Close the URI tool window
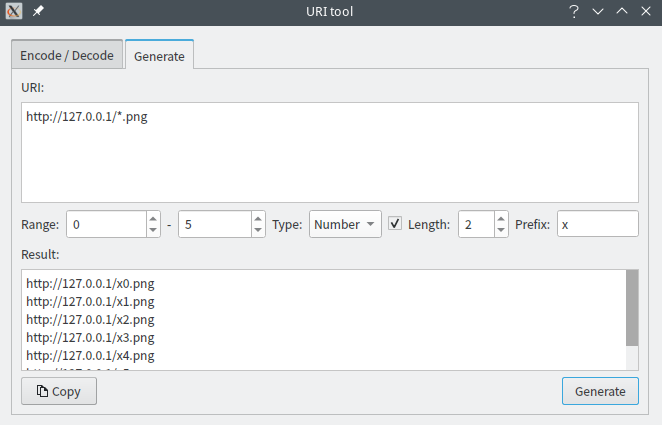The width and height of the screenshot is (662, 425). pyautogui.click(x=646, y=11)
